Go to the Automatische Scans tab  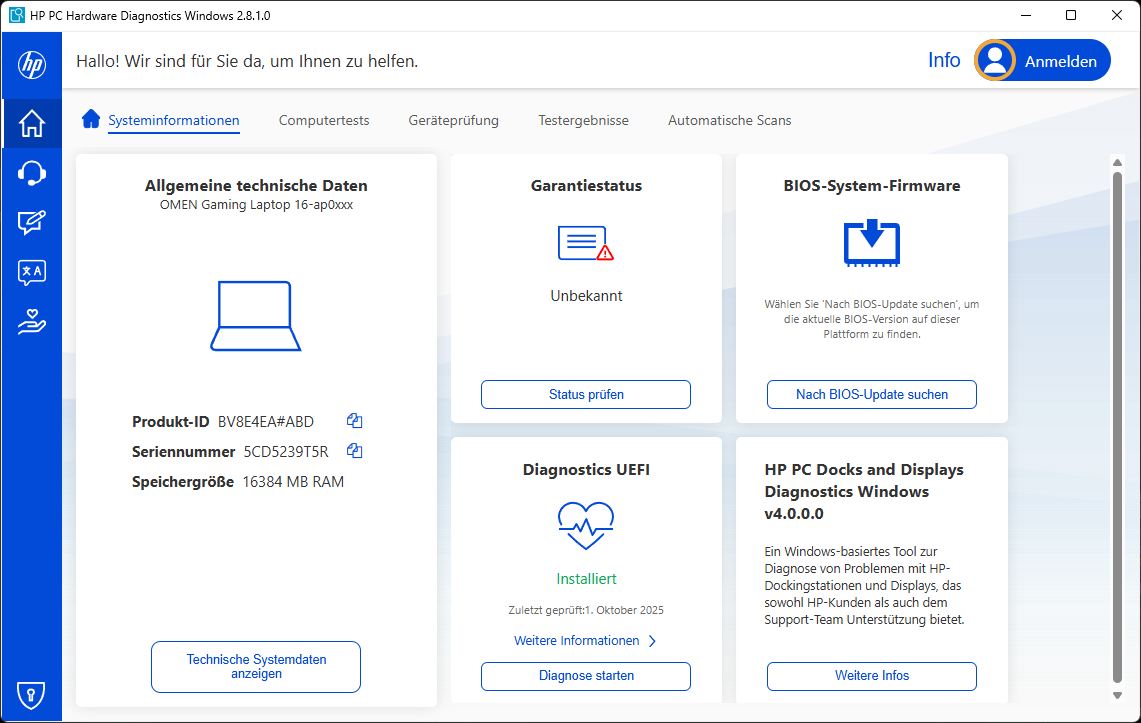click(729, 120)
